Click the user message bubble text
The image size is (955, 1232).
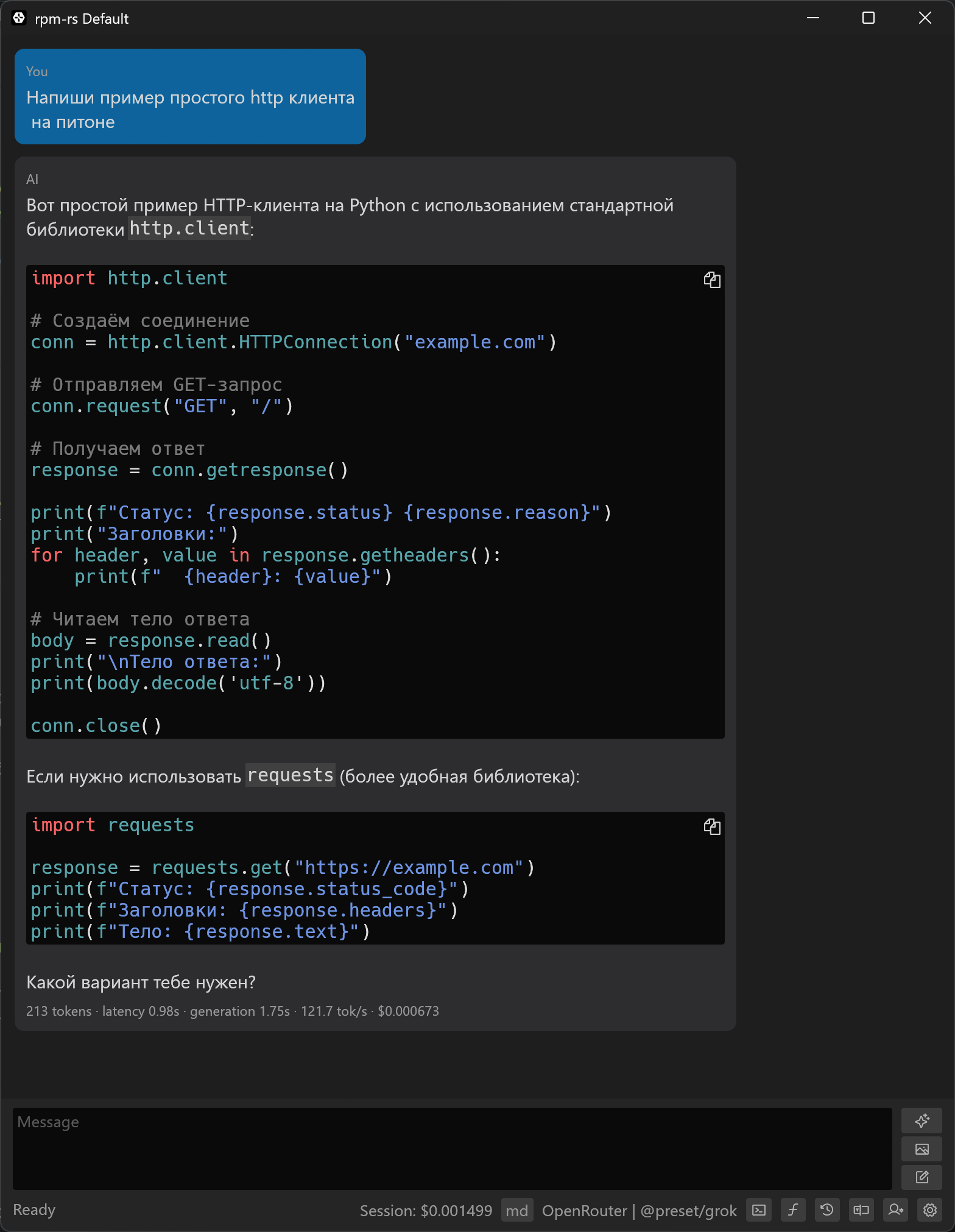191,110
